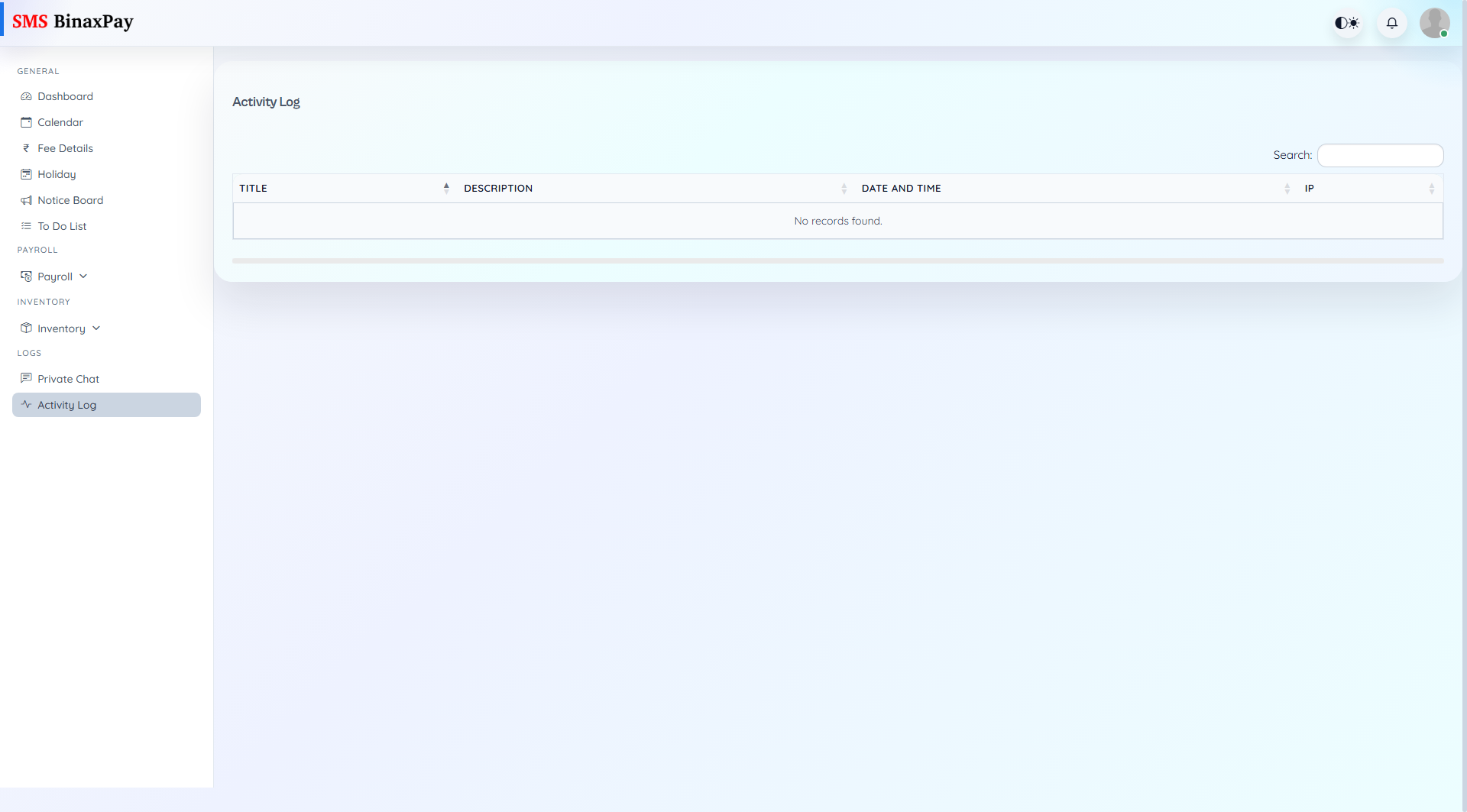
Task: Open Private Chat under LOGS section
Action: (68, 378)
